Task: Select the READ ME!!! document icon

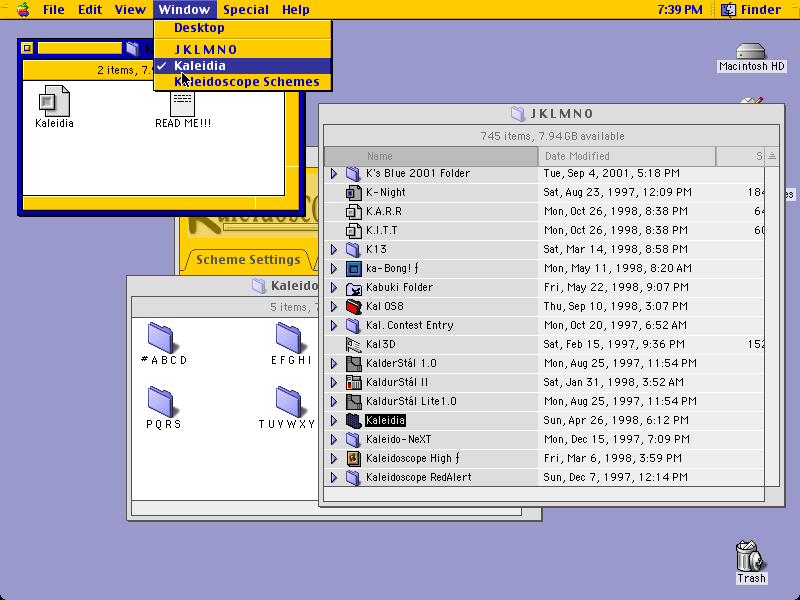Action: tap(183, 104)
